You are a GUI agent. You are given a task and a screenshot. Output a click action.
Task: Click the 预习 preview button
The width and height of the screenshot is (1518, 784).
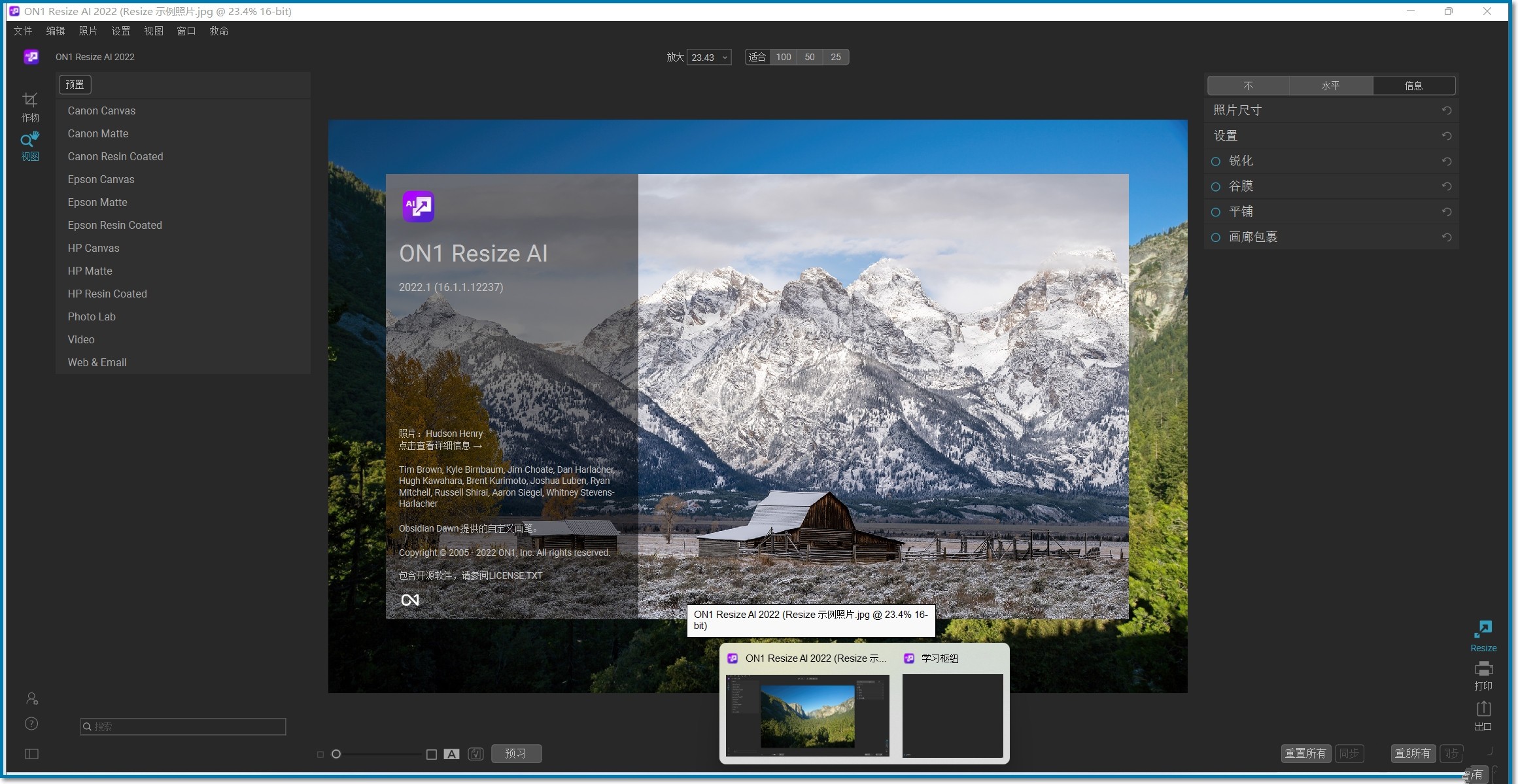516,754
